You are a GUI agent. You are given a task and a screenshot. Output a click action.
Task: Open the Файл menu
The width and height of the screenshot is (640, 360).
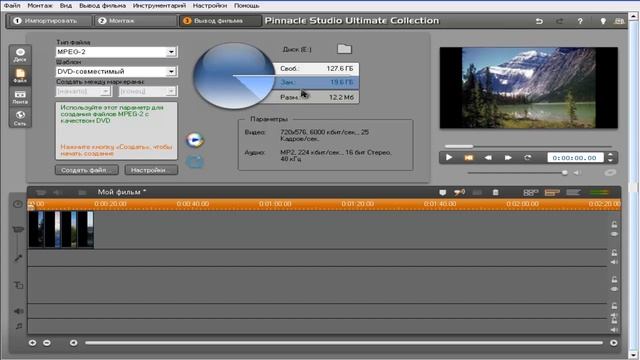pyautogui.click(x=12, y=6)
